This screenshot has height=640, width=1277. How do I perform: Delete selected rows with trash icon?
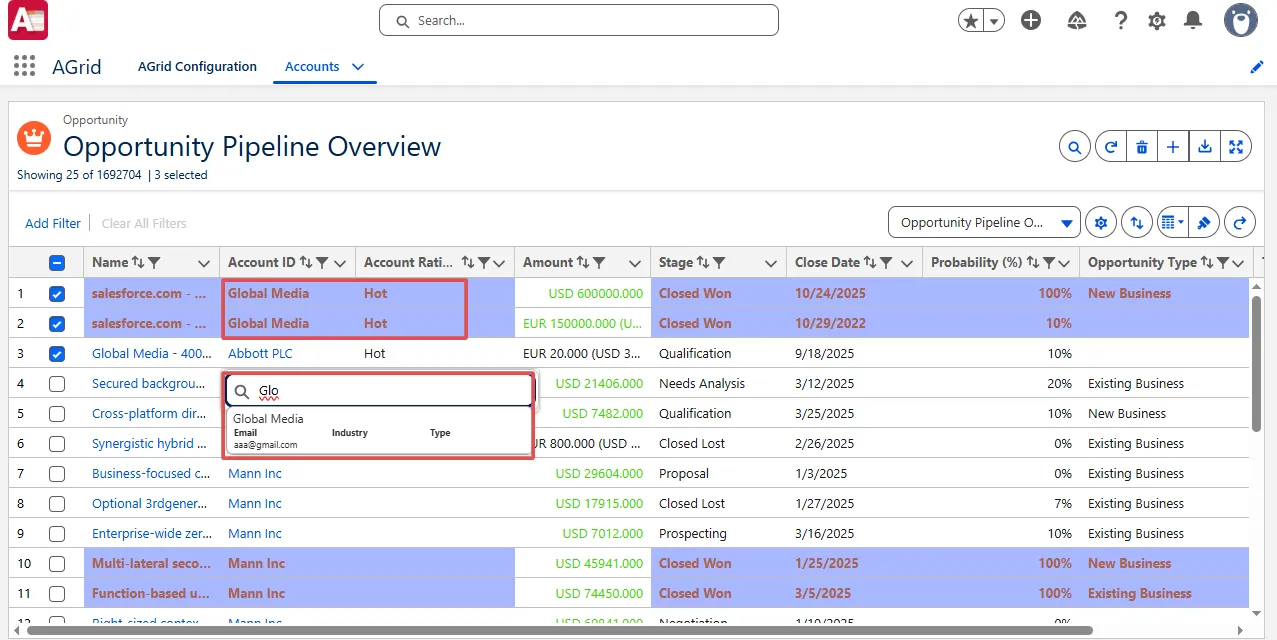click(1142, 147)
